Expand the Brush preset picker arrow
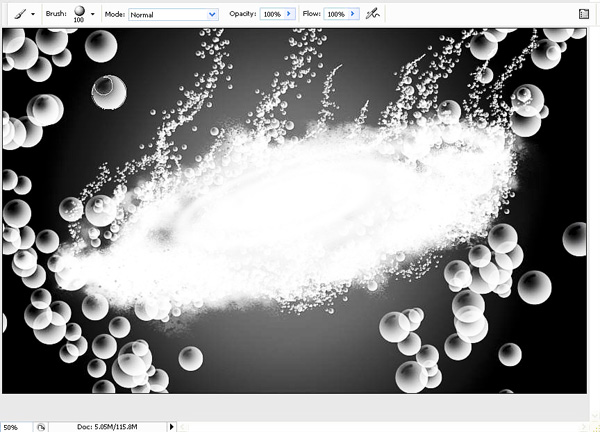 93,14
